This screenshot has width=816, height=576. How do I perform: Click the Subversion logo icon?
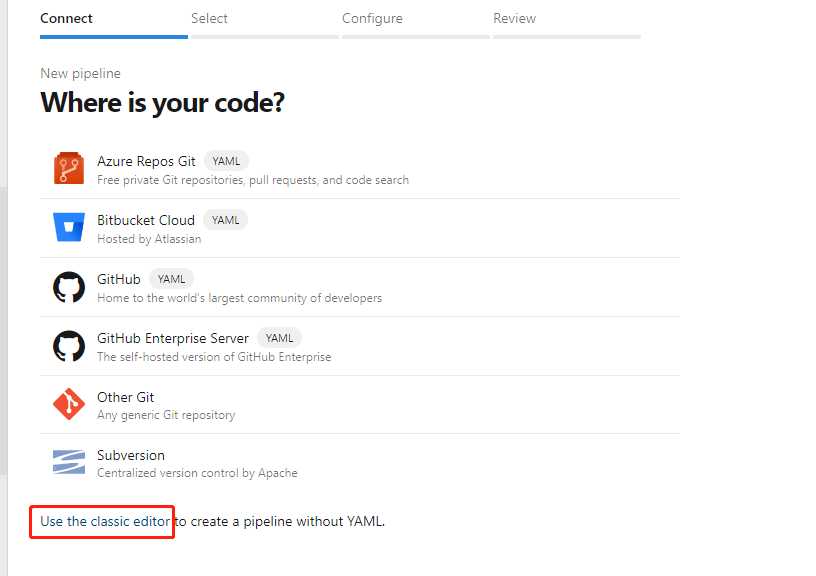pyautogui.click(x=69, y=462)
